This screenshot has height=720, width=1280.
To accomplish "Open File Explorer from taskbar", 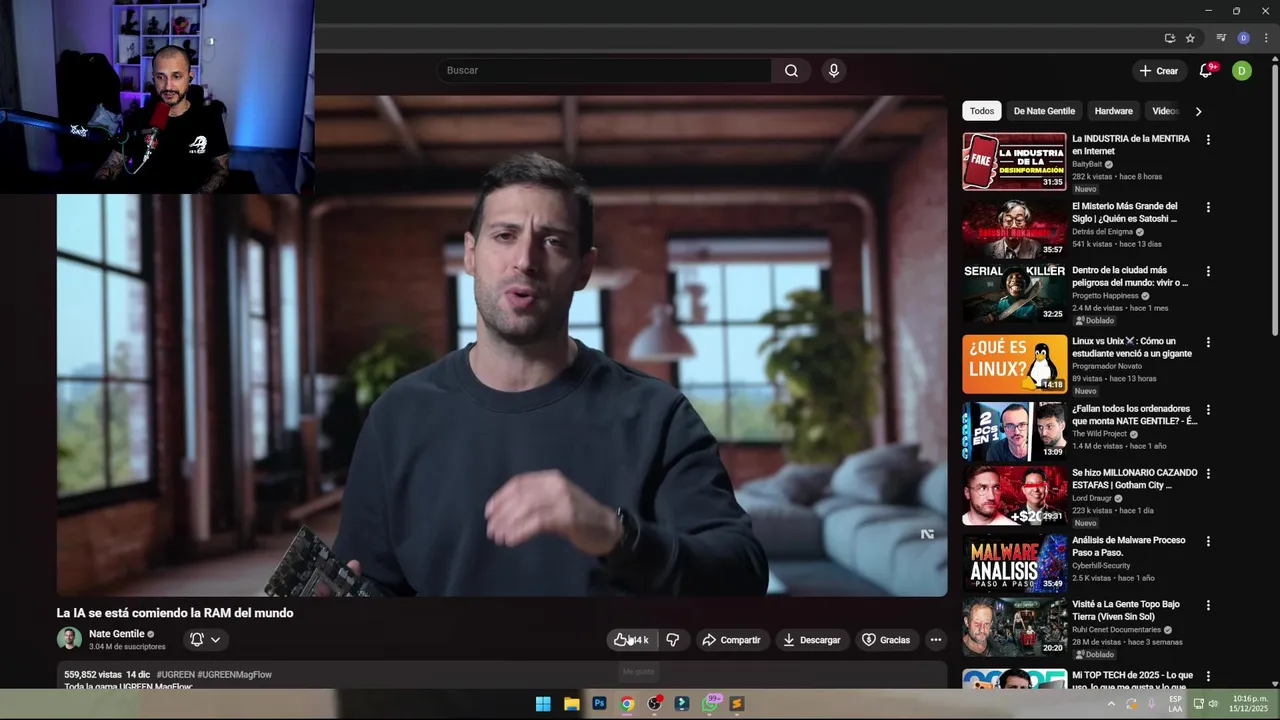I will tap(571, 704).
